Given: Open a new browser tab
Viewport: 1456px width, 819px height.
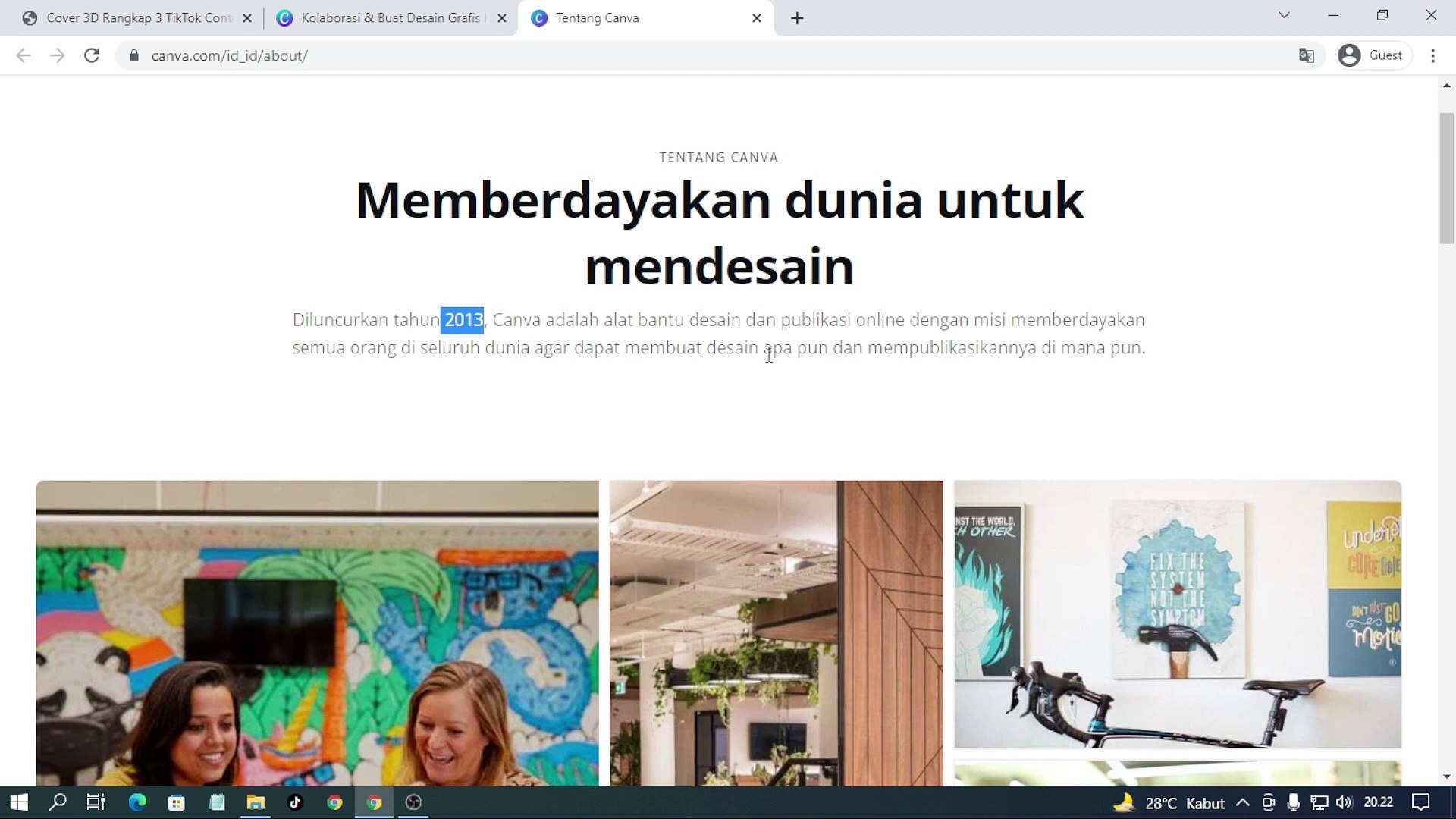Looking at the screenshot, I should tap(796, 17).
